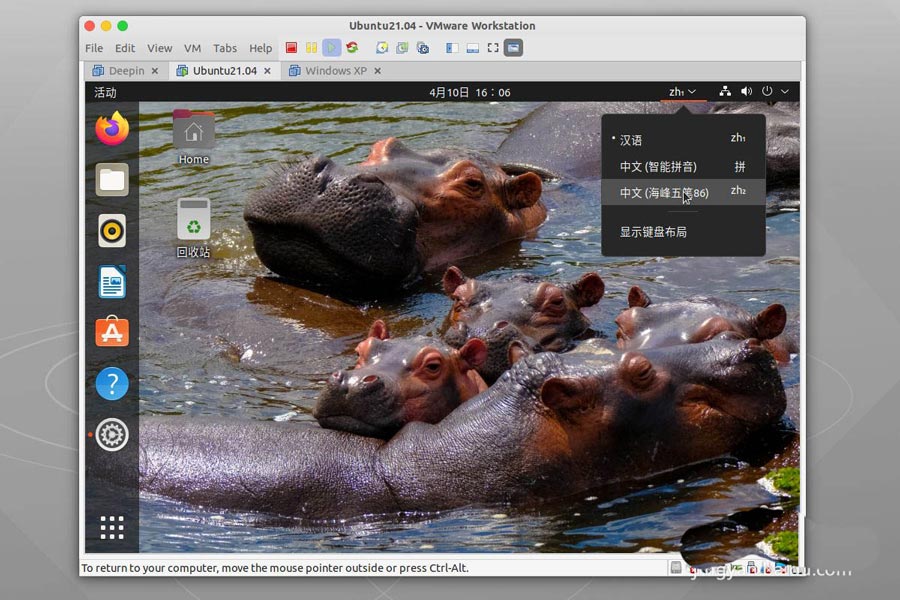This screenshot has height=600, width=900.
Task: Open Firefox from the Ubuntu dock
Action: pyautogui.click(x=112, y=129)
